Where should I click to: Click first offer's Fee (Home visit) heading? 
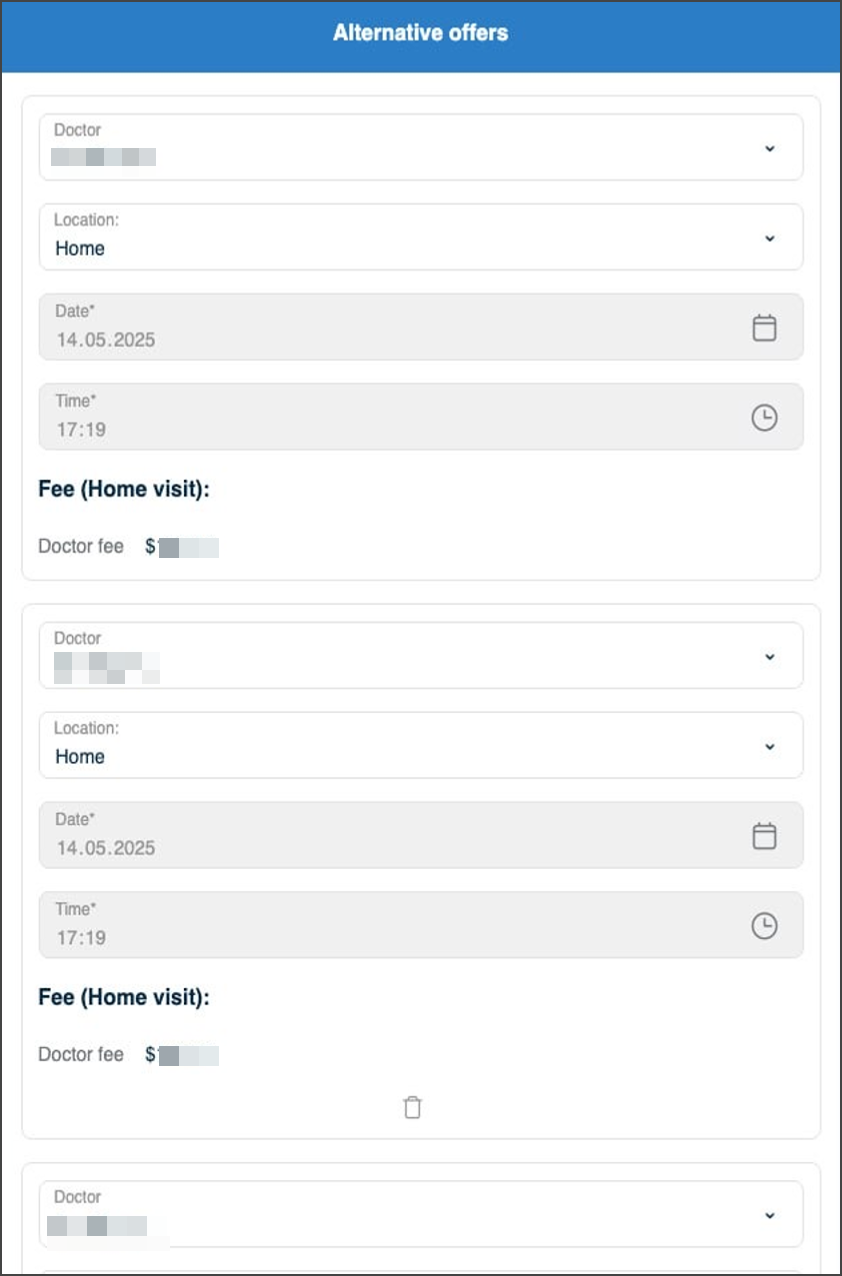point(124,489)
